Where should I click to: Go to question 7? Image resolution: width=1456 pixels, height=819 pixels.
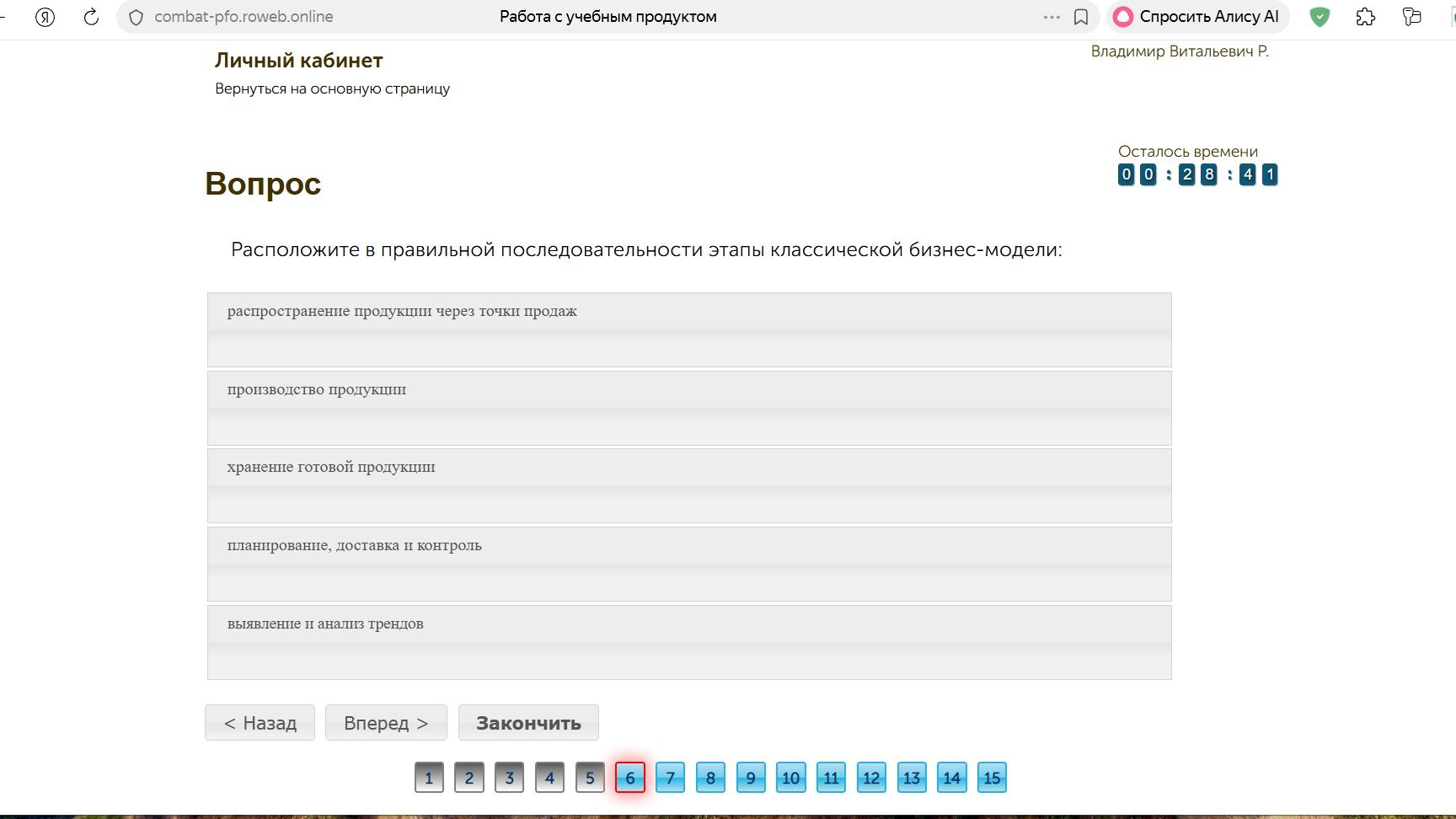(670, 778)
